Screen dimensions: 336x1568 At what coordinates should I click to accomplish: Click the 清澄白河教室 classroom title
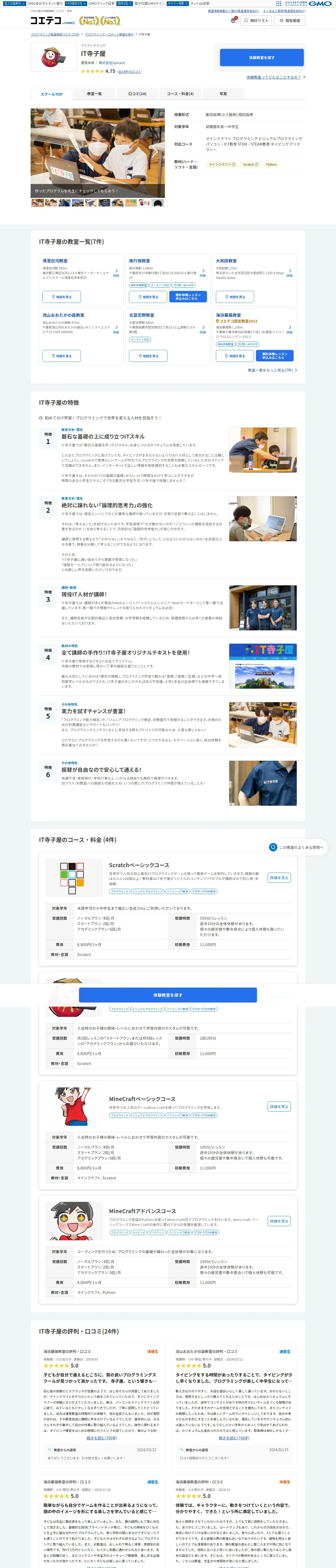(x=55, y=261)
